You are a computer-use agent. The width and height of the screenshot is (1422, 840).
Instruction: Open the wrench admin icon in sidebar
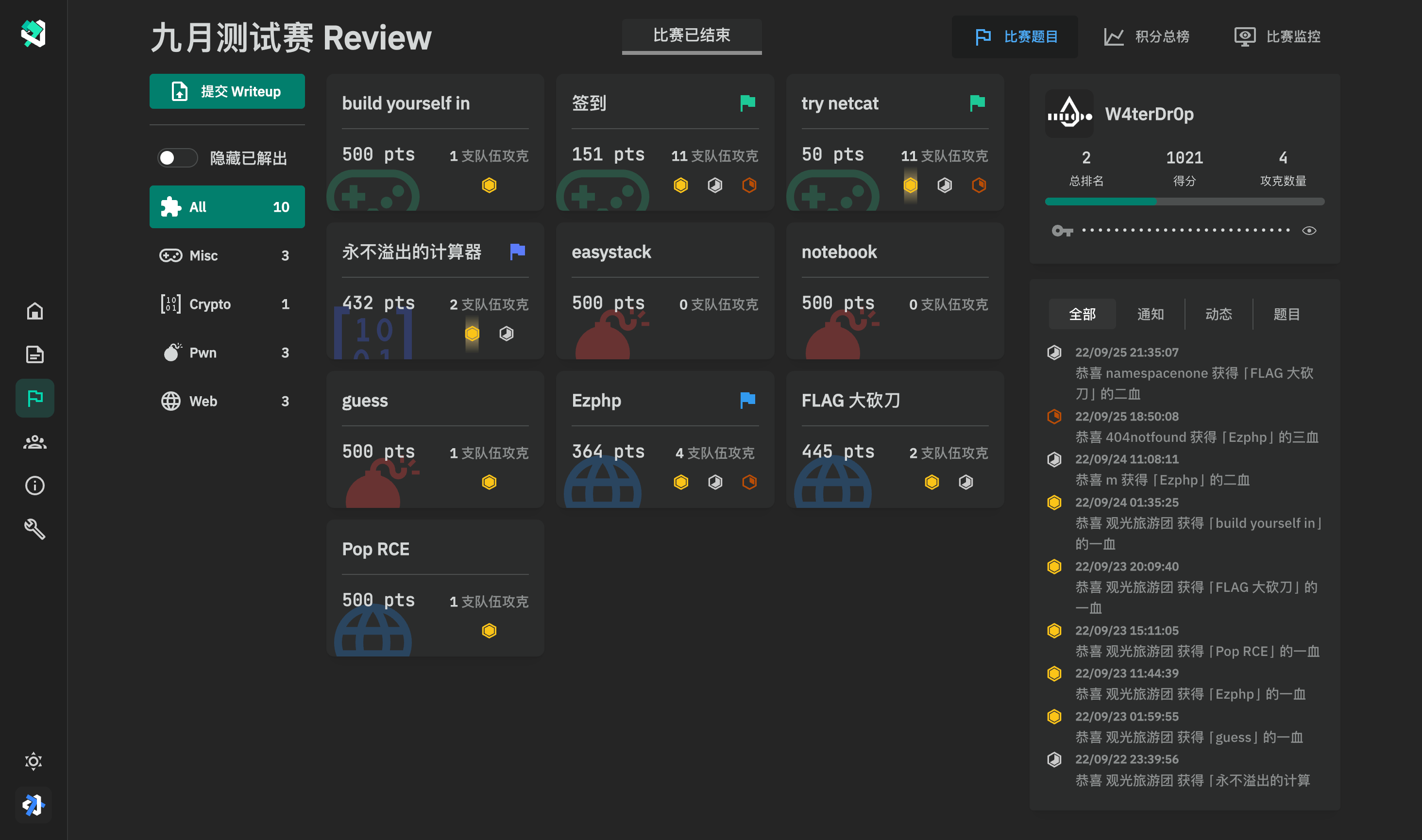34,529
